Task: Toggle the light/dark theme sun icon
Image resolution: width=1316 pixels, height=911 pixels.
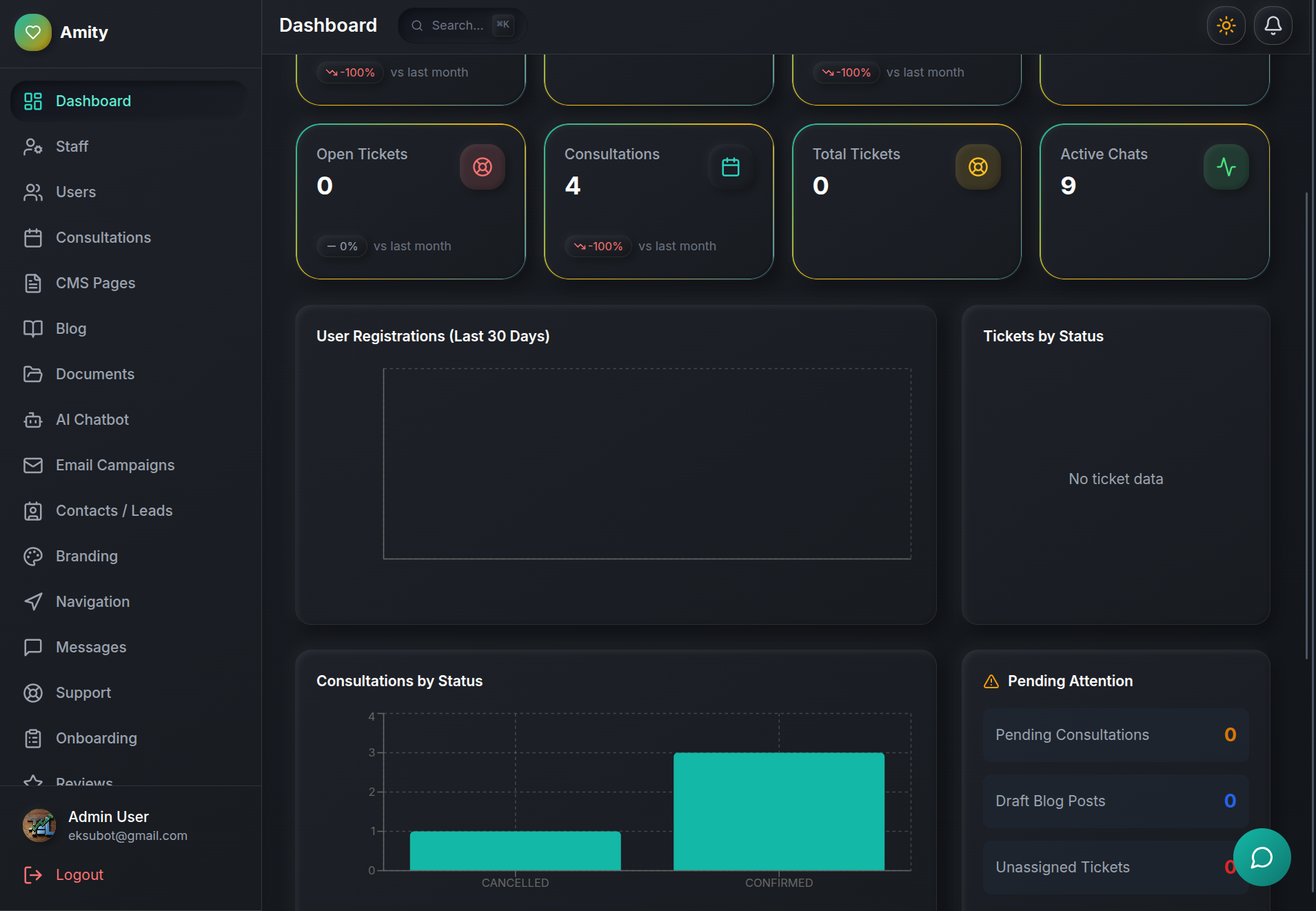Action: [x=1226, y=26]
